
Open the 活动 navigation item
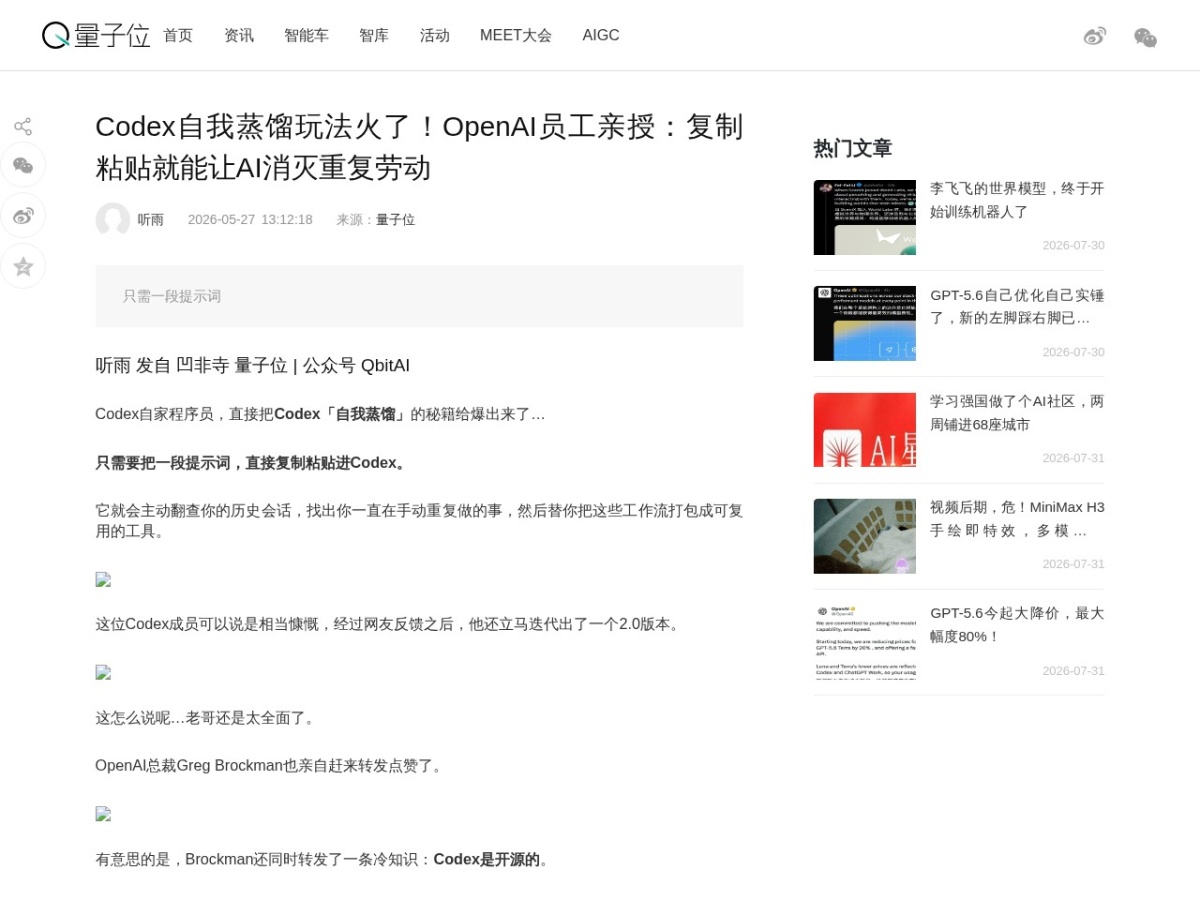point(435,35)
